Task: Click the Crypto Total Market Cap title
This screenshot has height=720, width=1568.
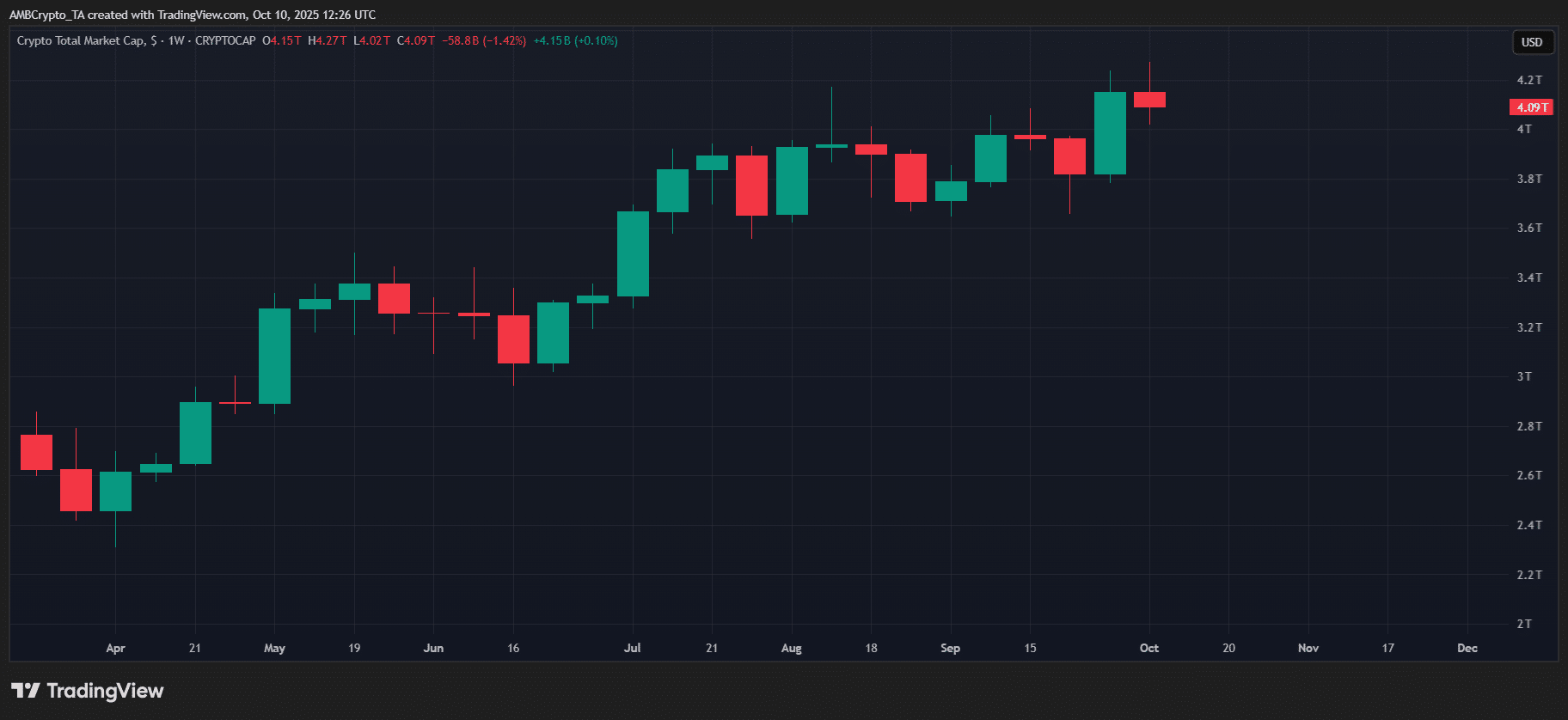Action: tap(81, 40)
